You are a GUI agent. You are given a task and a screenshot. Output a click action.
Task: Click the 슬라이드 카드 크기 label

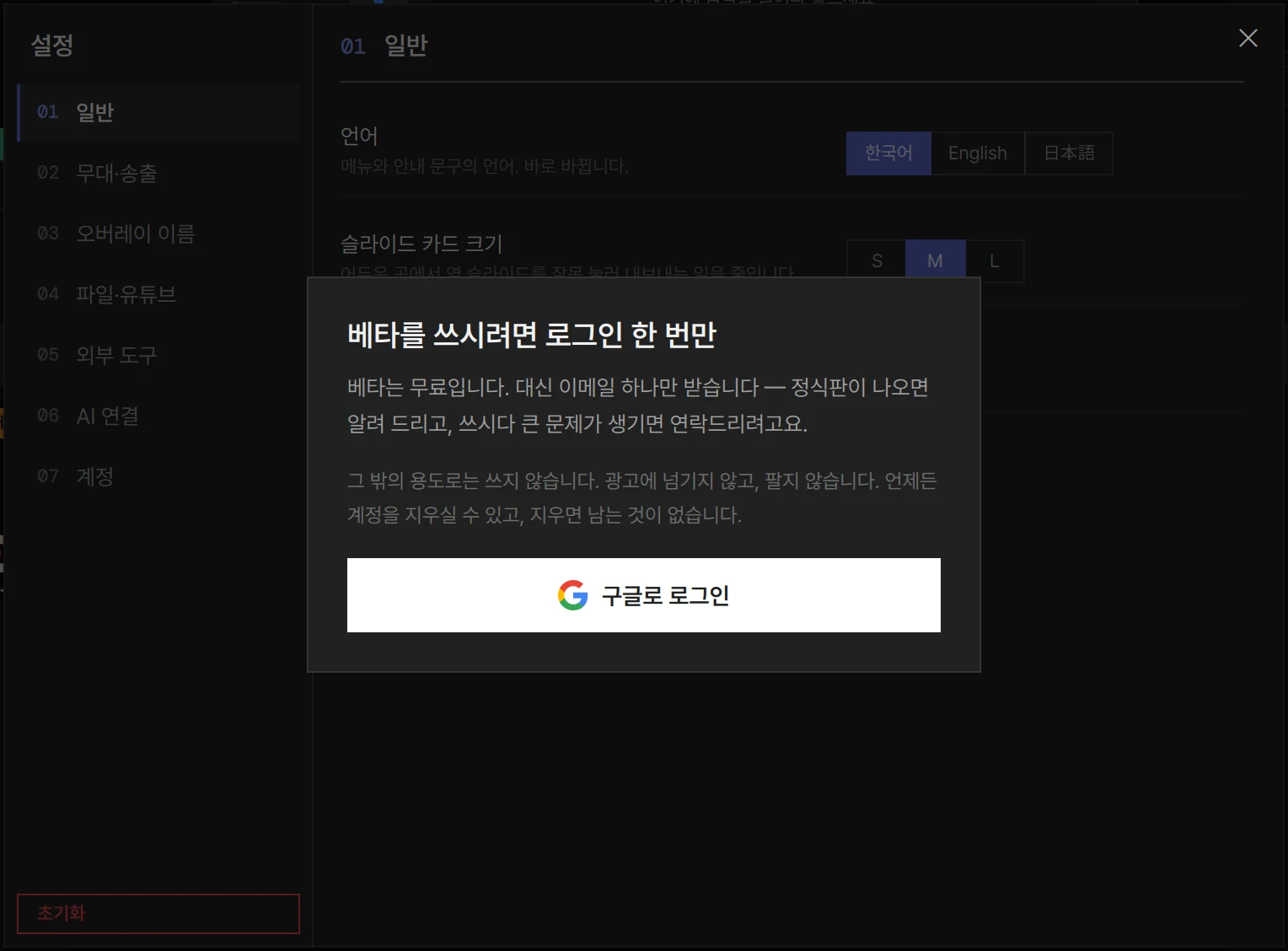421,244
